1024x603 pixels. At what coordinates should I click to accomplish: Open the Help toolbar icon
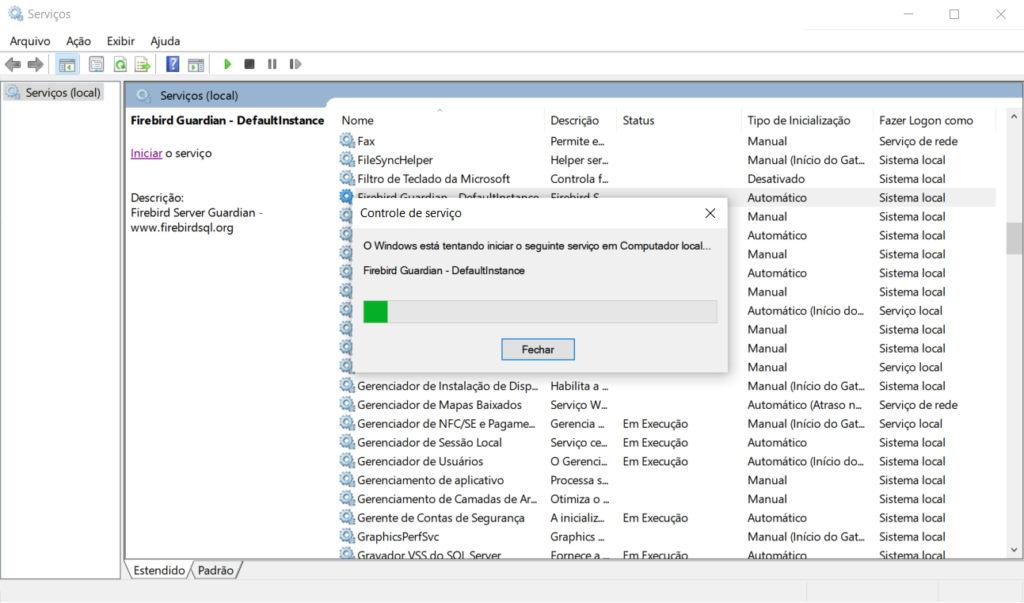point(172,64)
